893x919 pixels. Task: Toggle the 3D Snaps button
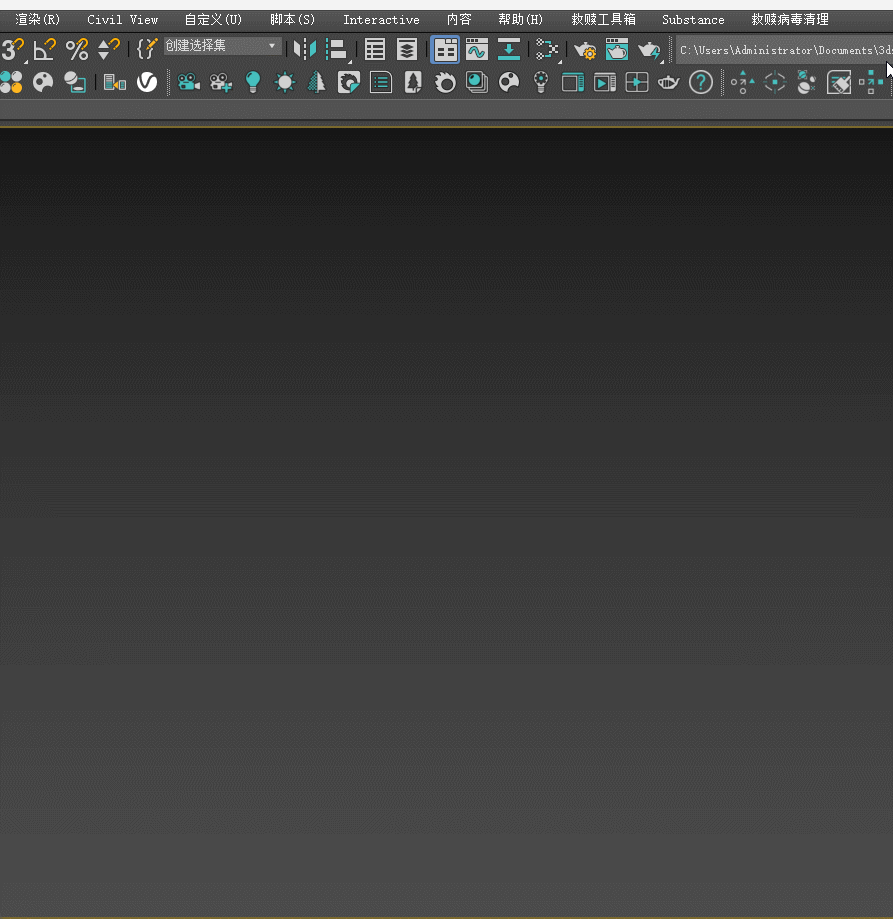12,49
